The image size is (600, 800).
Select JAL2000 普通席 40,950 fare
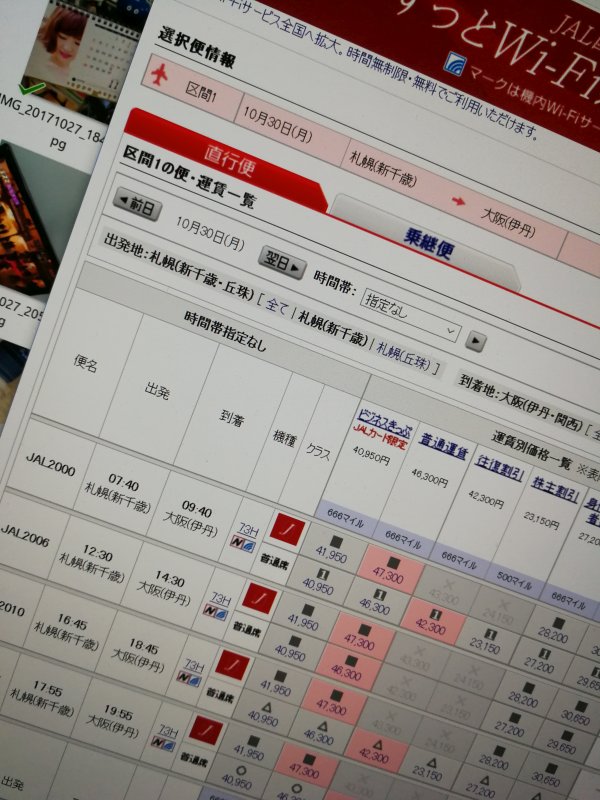pyautogui.click(x=319, y=582)
